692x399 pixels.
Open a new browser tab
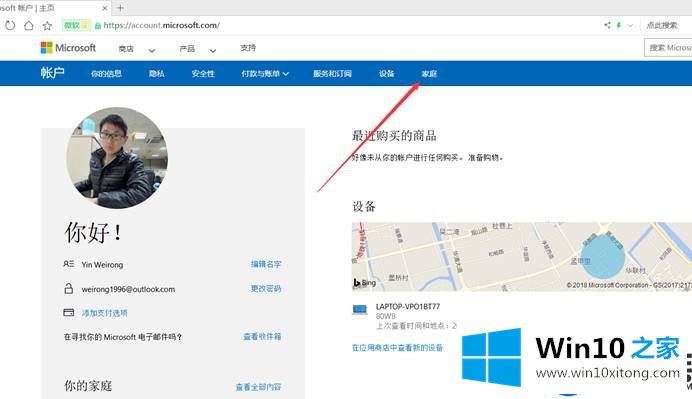pos(120,8)
